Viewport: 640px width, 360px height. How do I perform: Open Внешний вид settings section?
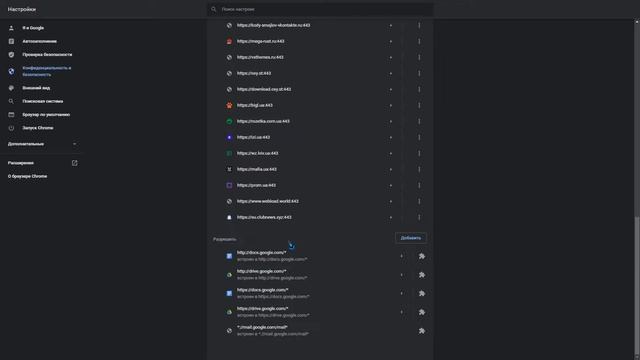(x=36, y=88)
